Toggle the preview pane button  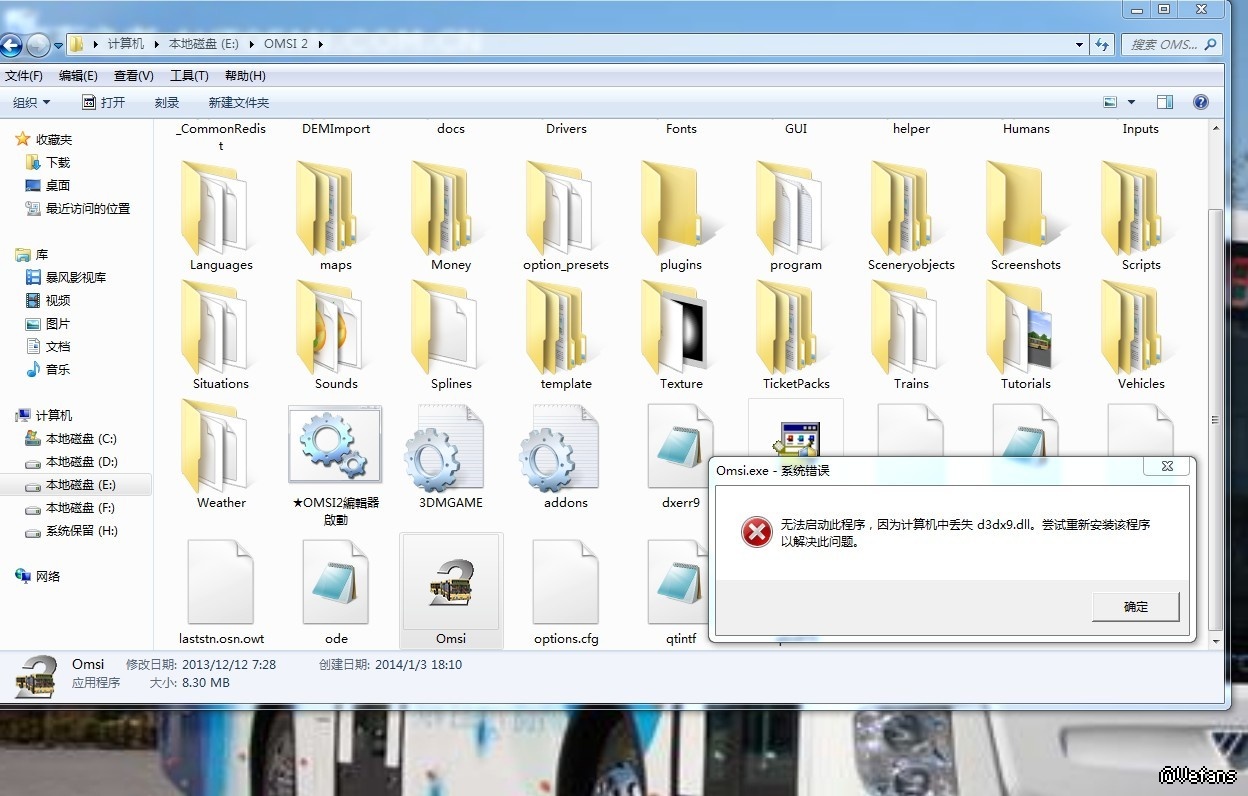pyautogui.click(x=1164, y=102)
